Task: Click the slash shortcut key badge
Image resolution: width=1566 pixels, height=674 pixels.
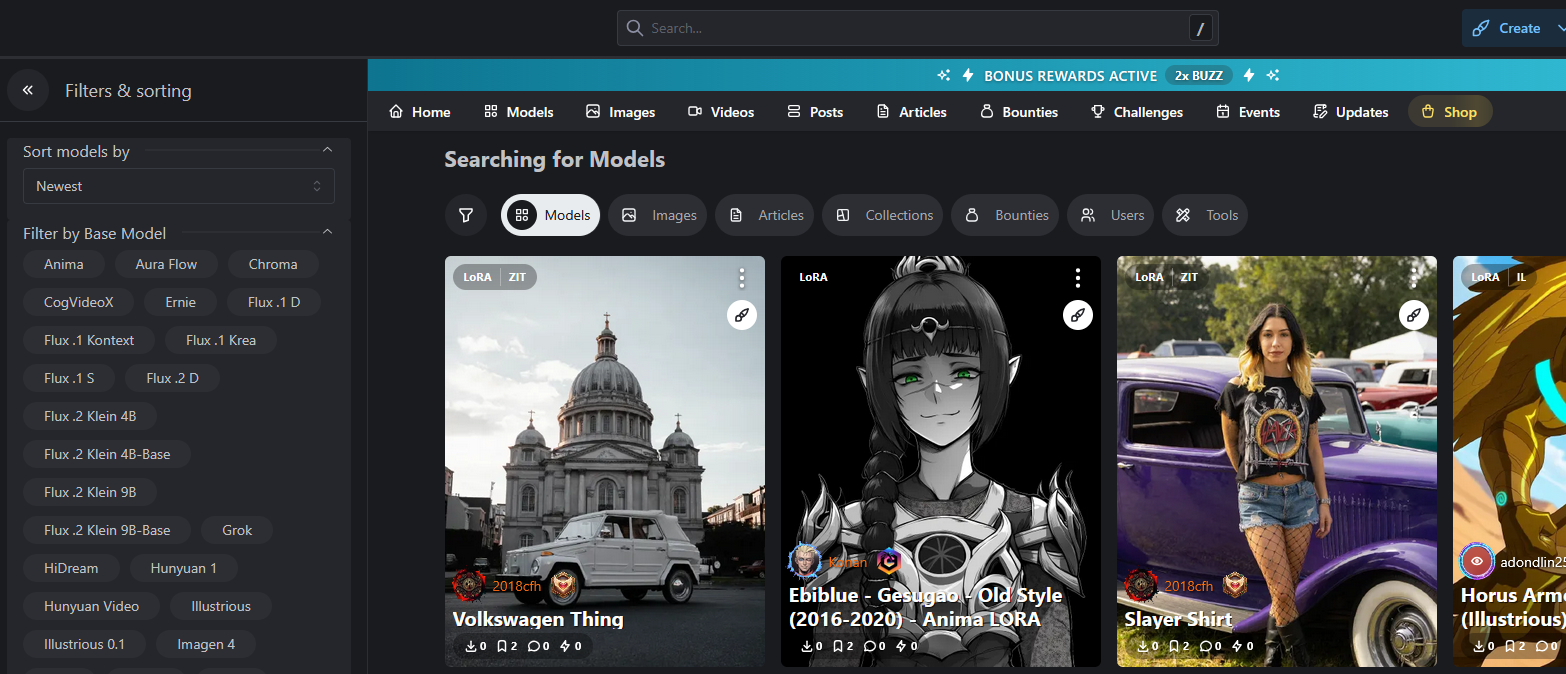Action: coord(1200,28)
